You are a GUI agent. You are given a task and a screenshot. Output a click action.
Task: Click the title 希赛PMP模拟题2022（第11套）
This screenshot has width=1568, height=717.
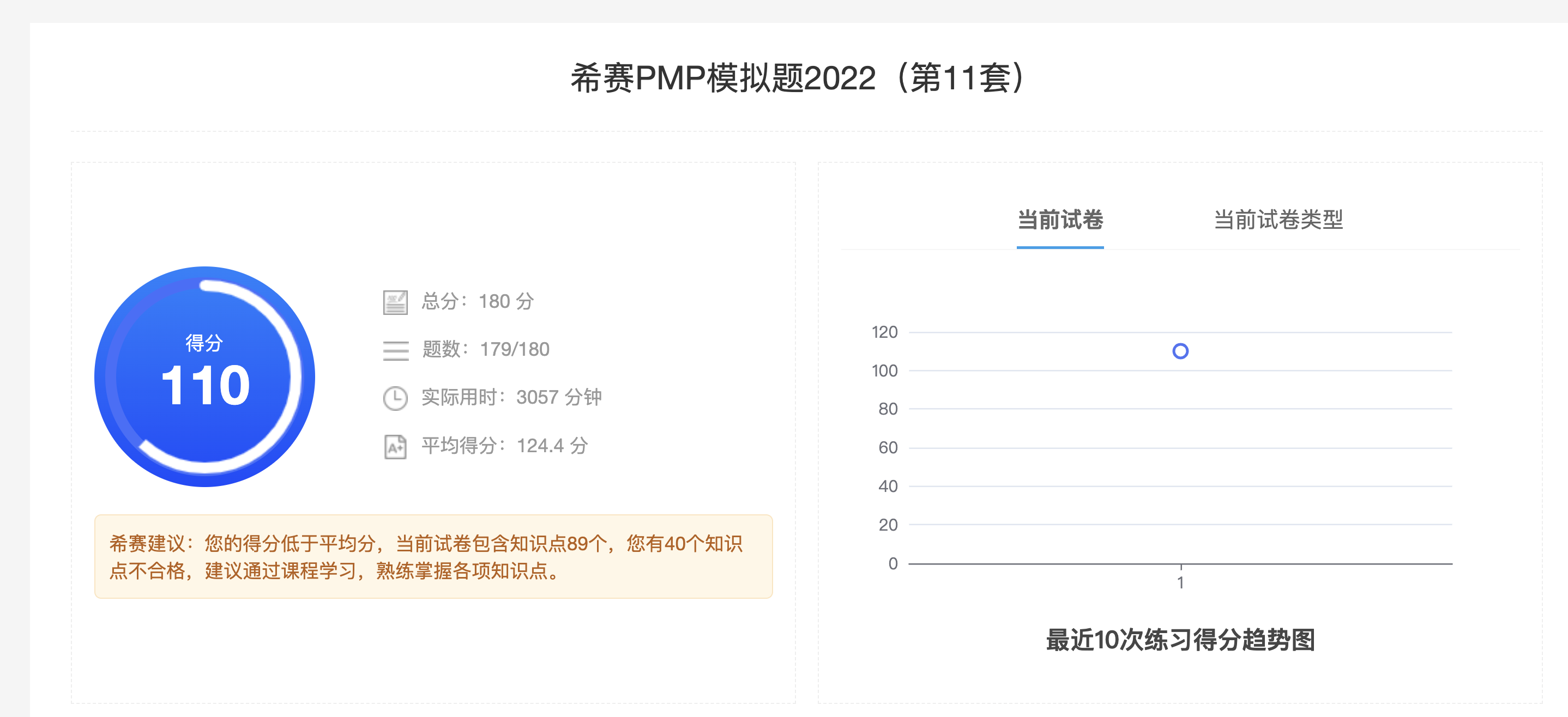click(799, 78)
